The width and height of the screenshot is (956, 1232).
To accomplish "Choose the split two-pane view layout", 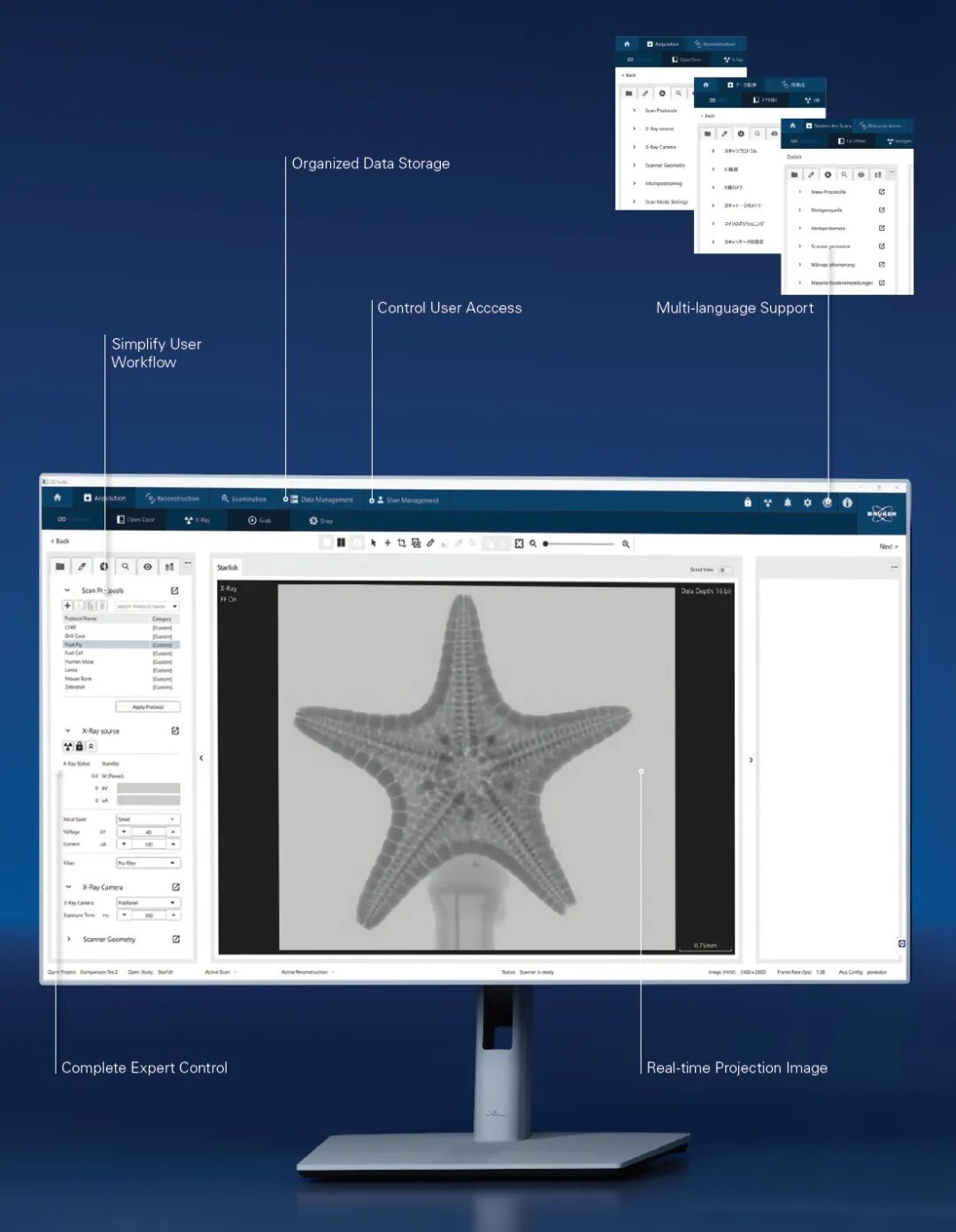I will click(341, 543).
